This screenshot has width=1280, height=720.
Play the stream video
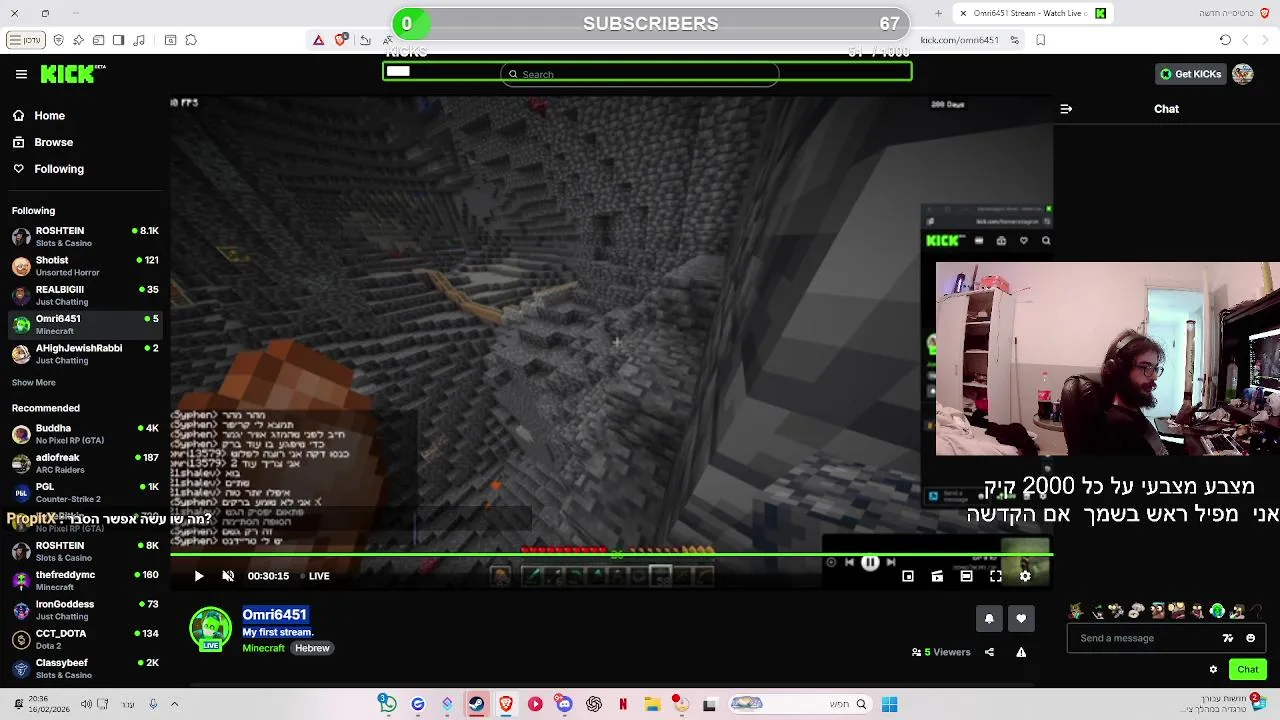(198, 576)
